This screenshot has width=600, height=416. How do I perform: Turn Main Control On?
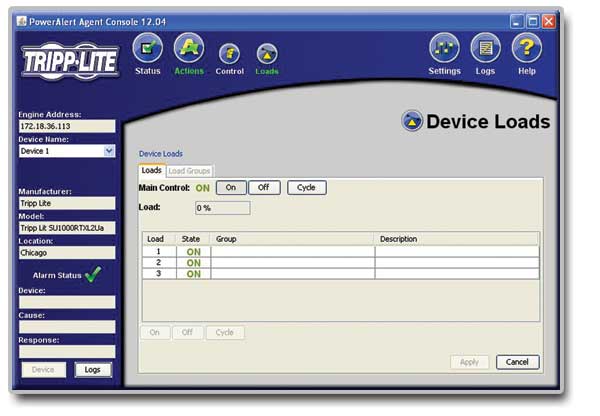click(x=230, y=187)
